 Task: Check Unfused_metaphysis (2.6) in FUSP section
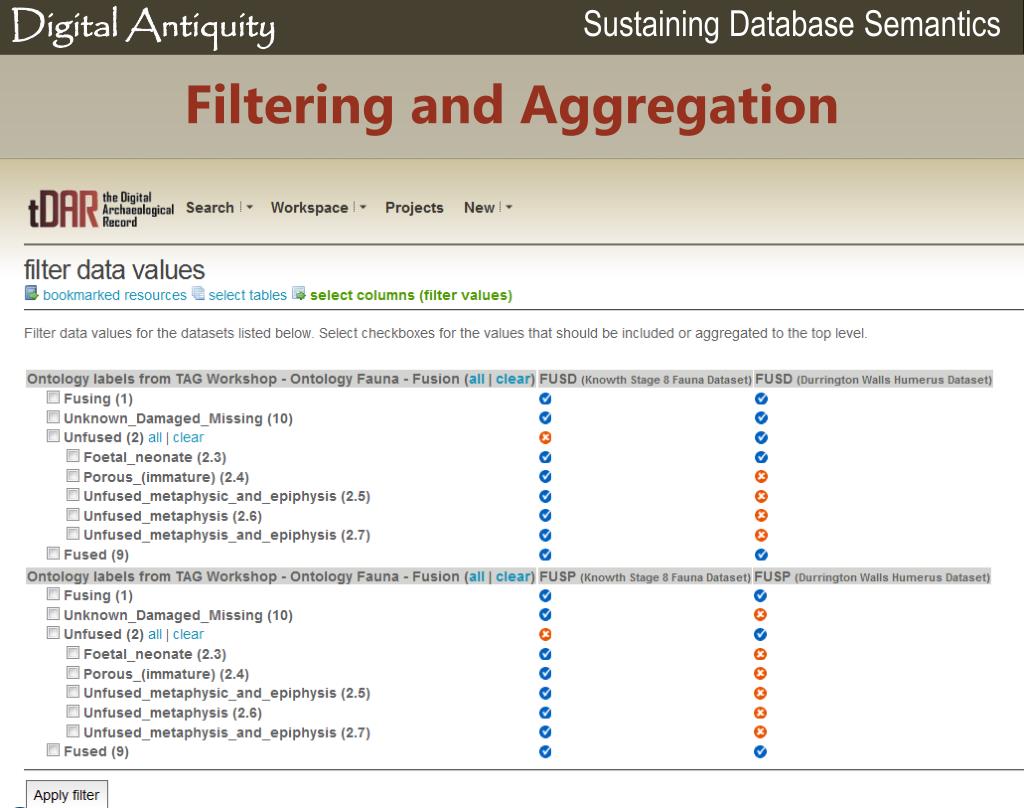click(x=72, y=711)
